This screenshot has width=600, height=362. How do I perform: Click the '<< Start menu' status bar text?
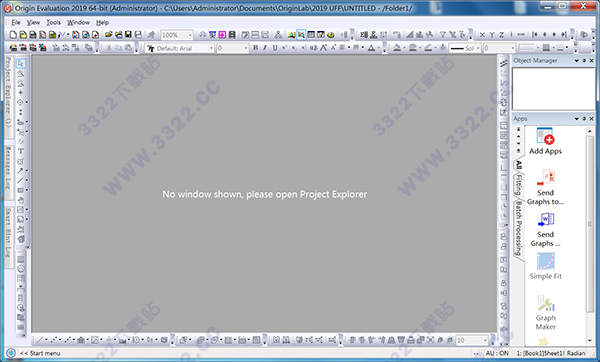40,353
